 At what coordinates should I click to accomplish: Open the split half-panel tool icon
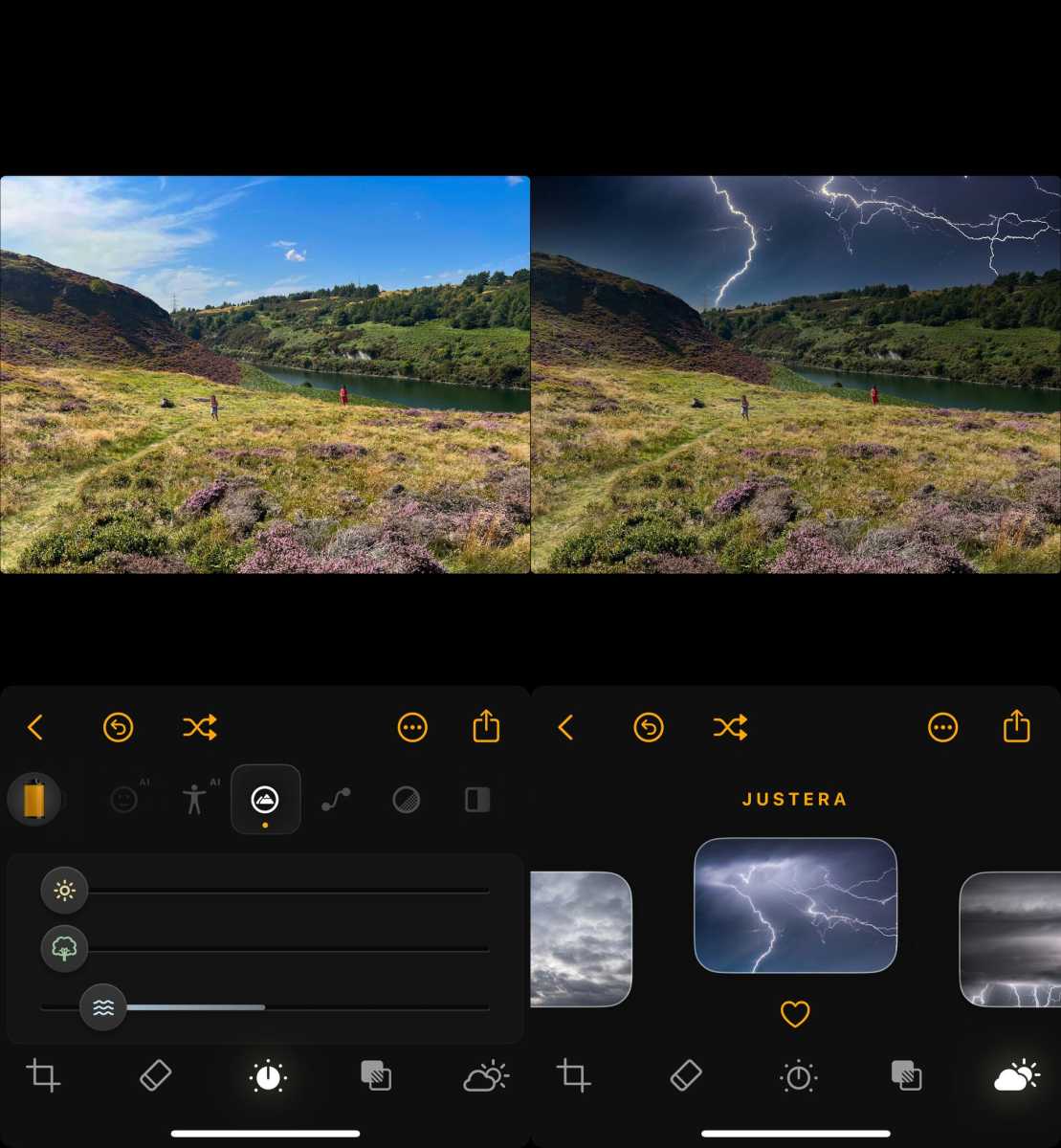point(477,800)
